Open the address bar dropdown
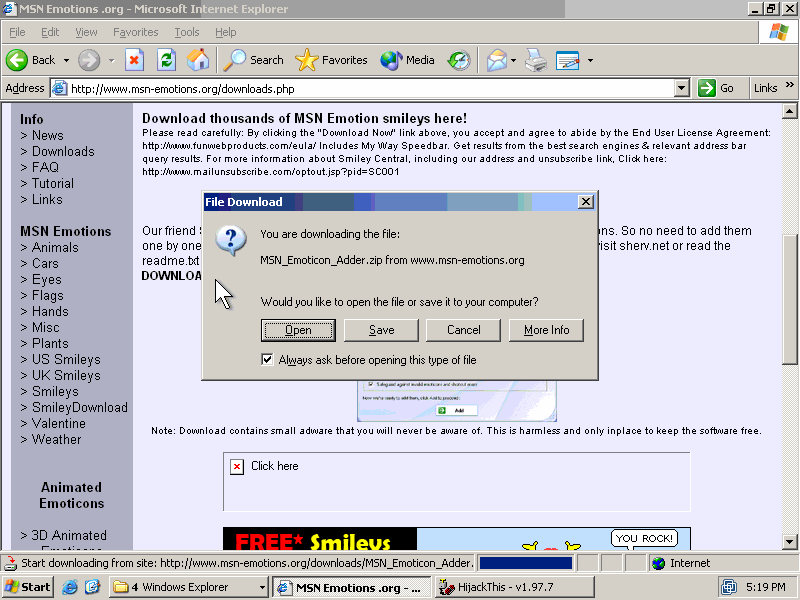 (x=682, y=88)
